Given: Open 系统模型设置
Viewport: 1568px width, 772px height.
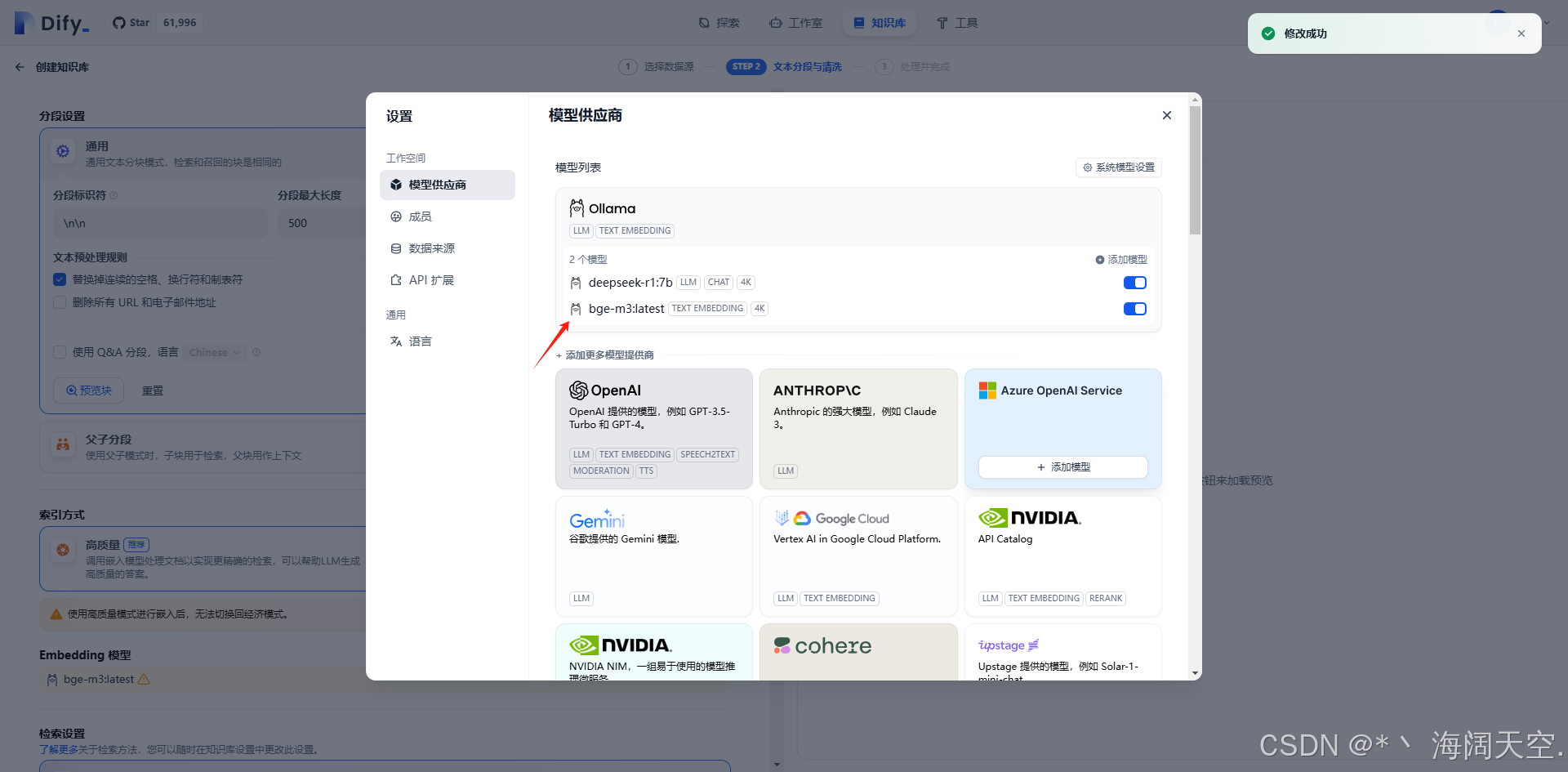Looking at the screenshot, I should 1119,167.
